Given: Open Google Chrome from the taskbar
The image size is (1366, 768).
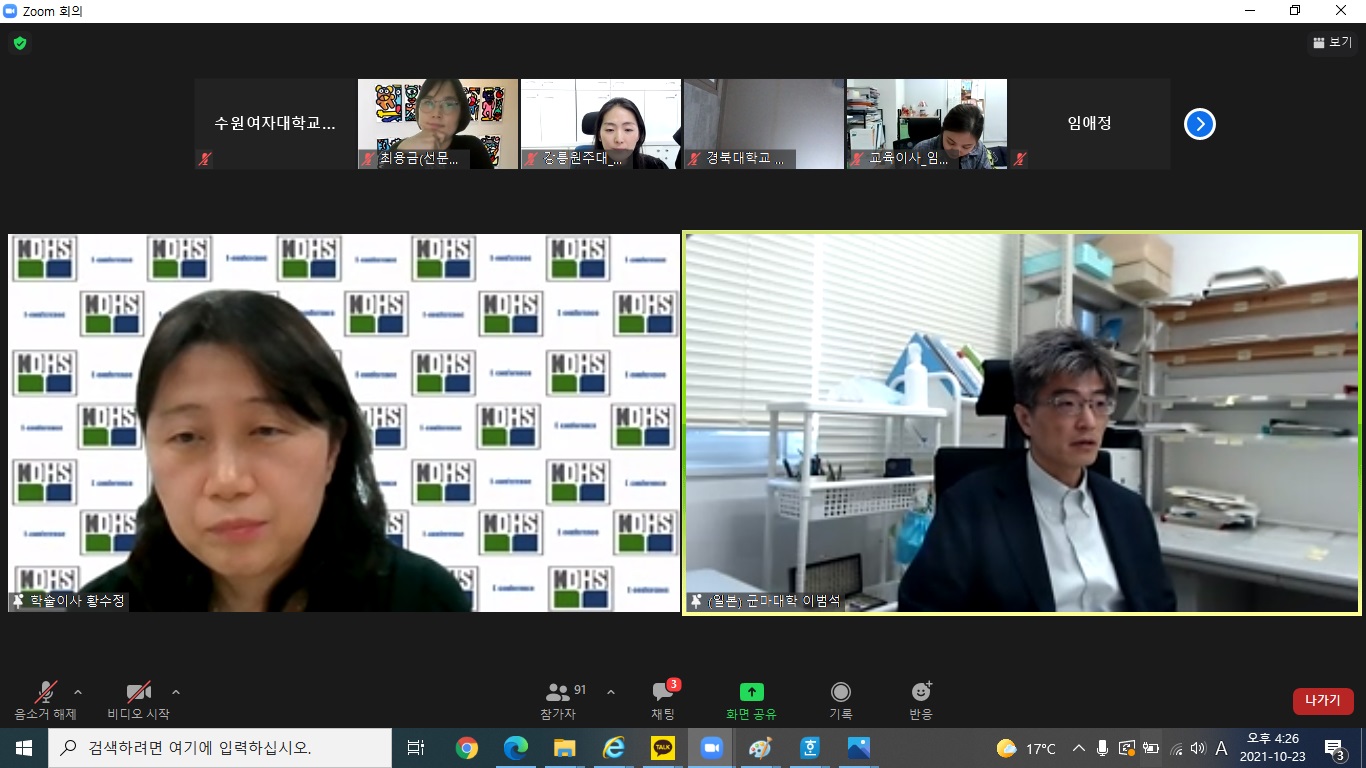Looking at the screenshot, I should point(467,748).
